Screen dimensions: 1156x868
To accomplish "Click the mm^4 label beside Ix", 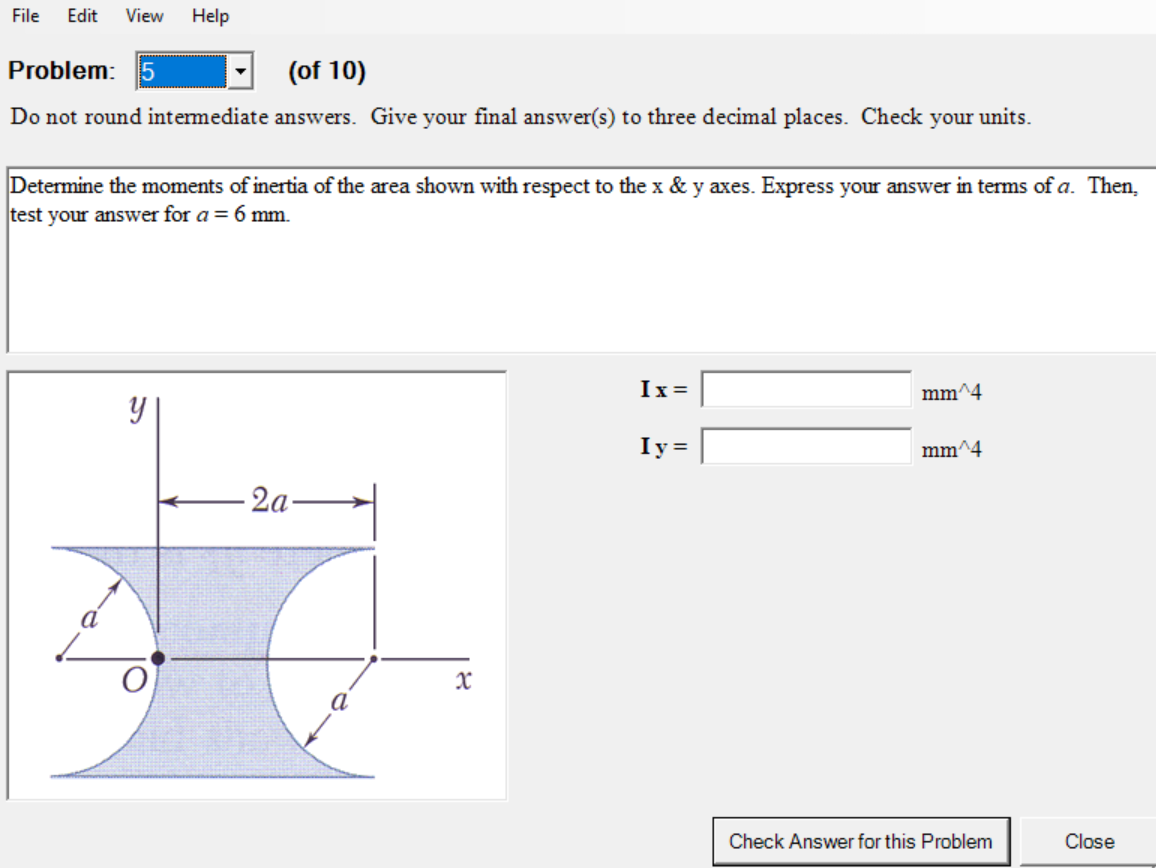I will (x=951, y=392).
